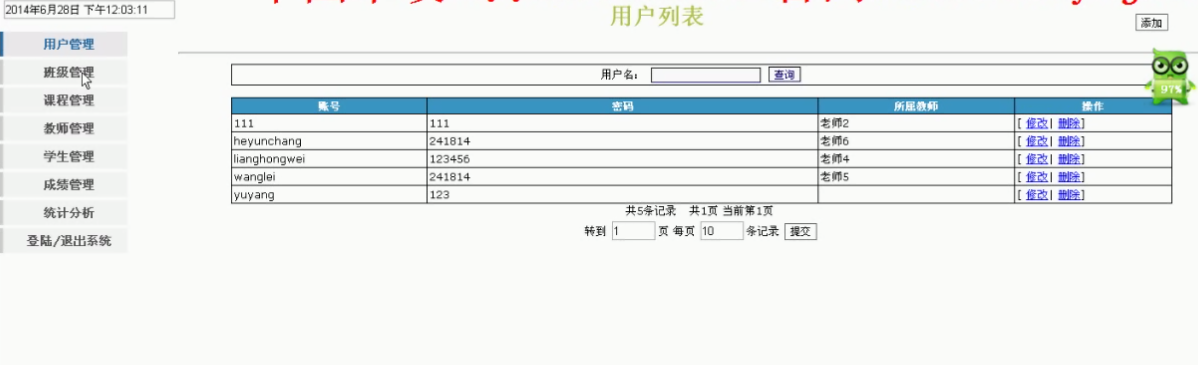This screenshot has height=365, width=1198.
Task: Select the password cell 123456
Action: [x=623, y=159]
